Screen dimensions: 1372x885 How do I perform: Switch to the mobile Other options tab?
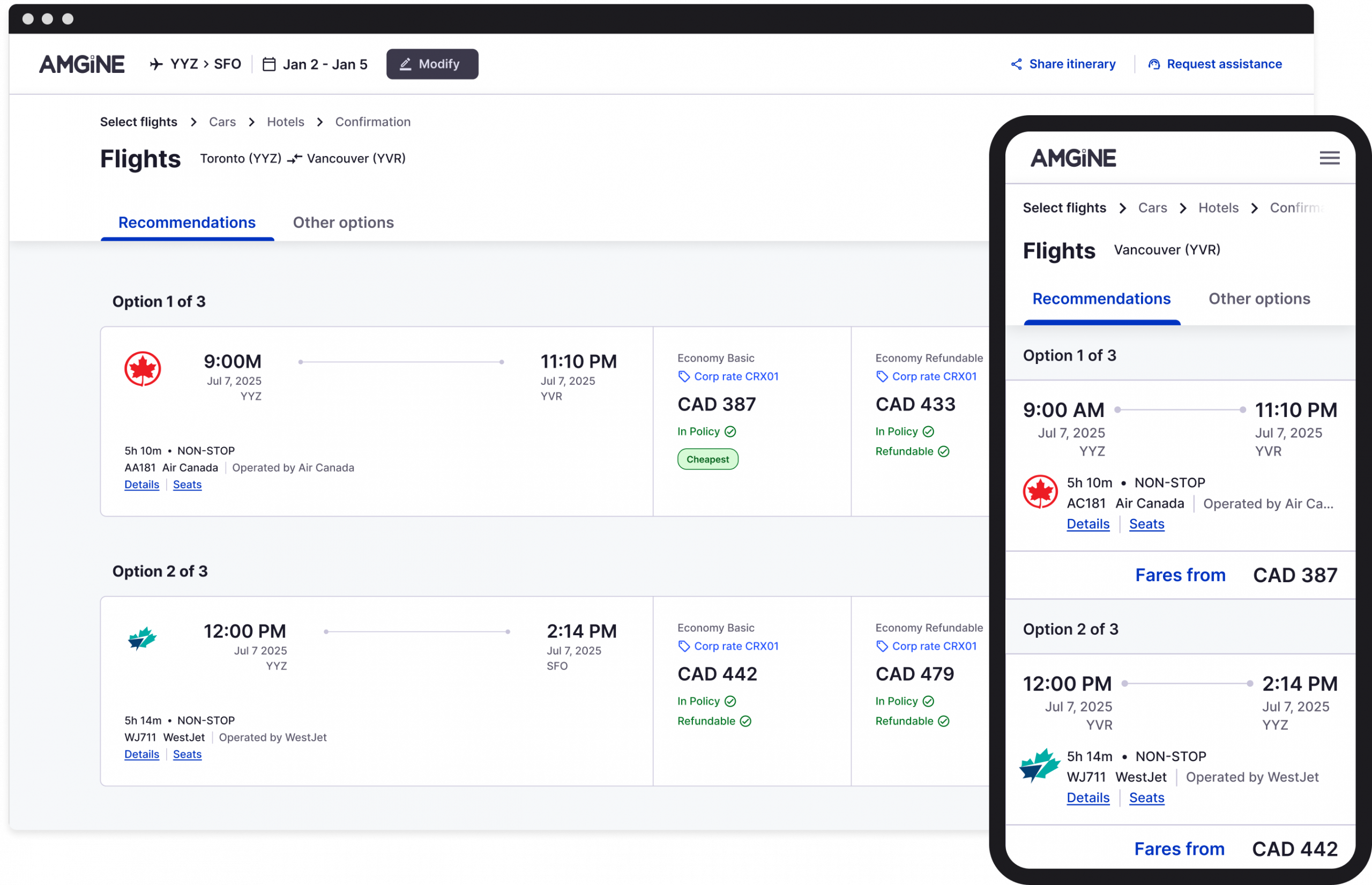point(1259,299)
